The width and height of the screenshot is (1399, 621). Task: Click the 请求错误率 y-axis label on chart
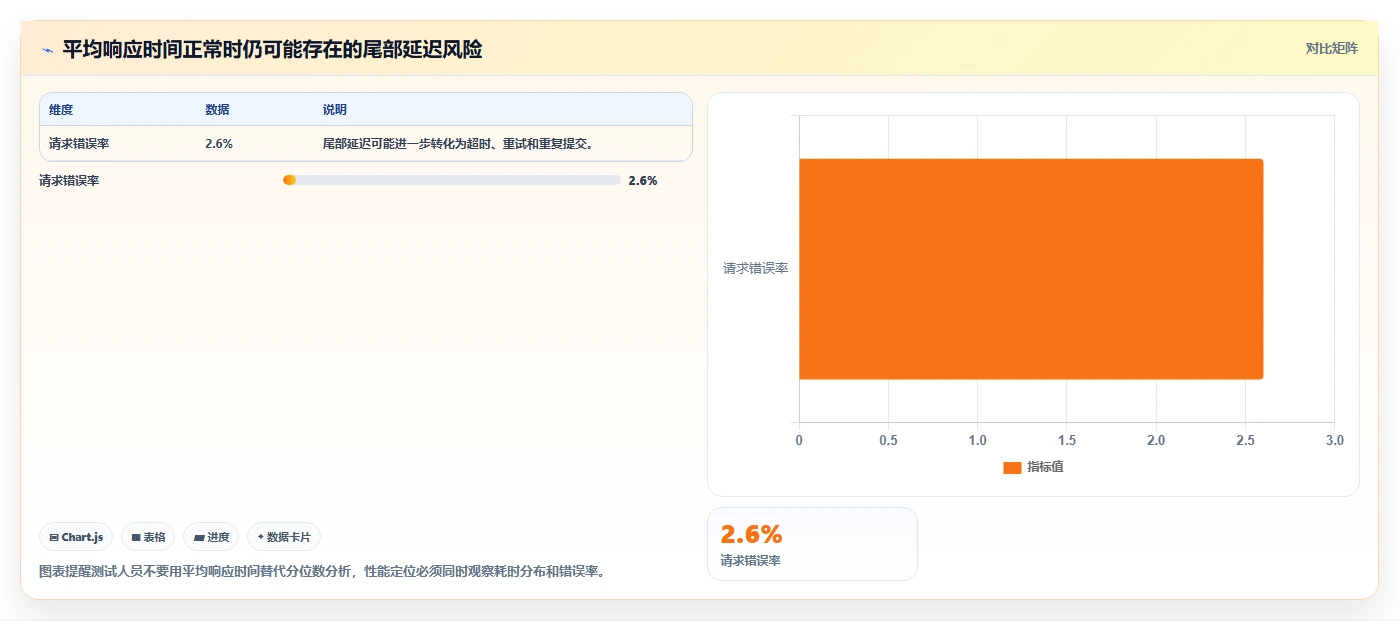(756, 269)
